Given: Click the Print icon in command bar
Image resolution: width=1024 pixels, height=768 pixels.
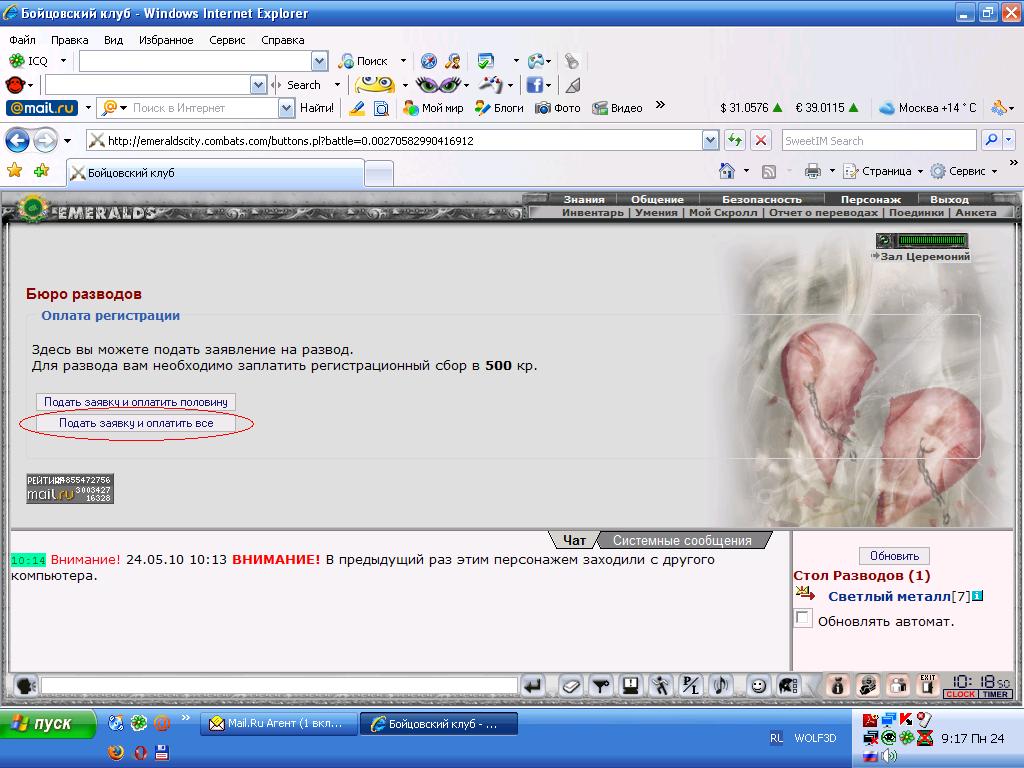Looking at the screenshot, I should click(812, 171).
